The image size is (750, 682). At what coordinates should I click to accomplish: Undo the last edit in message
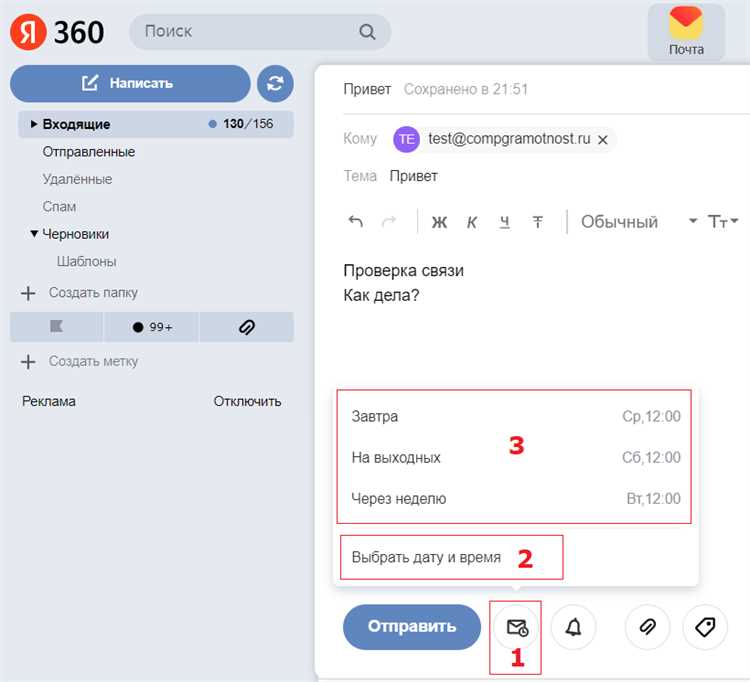pyautogui.click(x=355, y=221)
